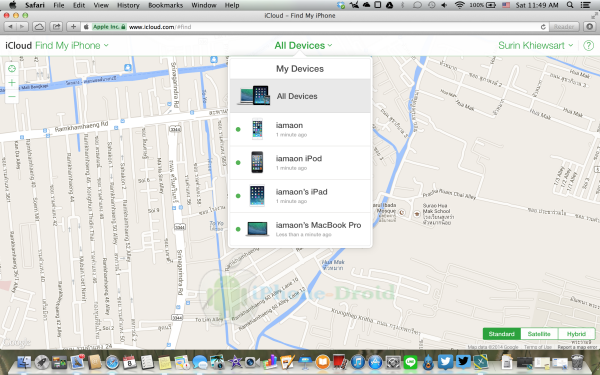
Task: Click the Apple Inc. secure certificate badge
Action: 109,27
